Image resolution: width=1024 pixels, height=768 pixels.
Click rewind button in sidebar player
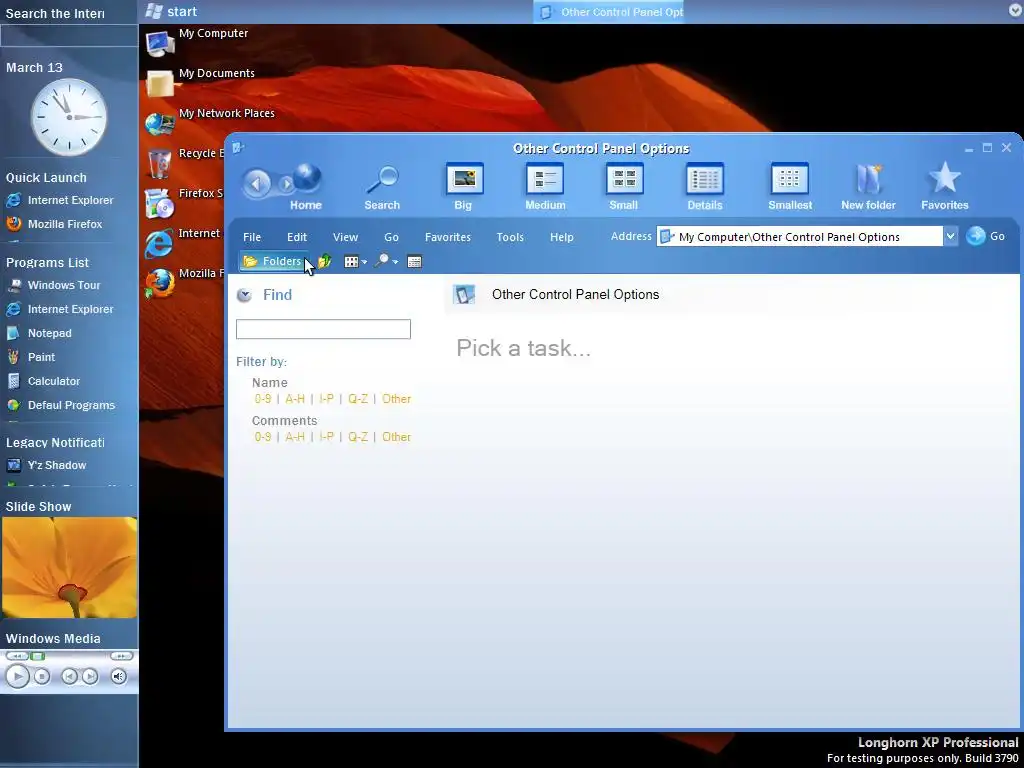(16, 656)
